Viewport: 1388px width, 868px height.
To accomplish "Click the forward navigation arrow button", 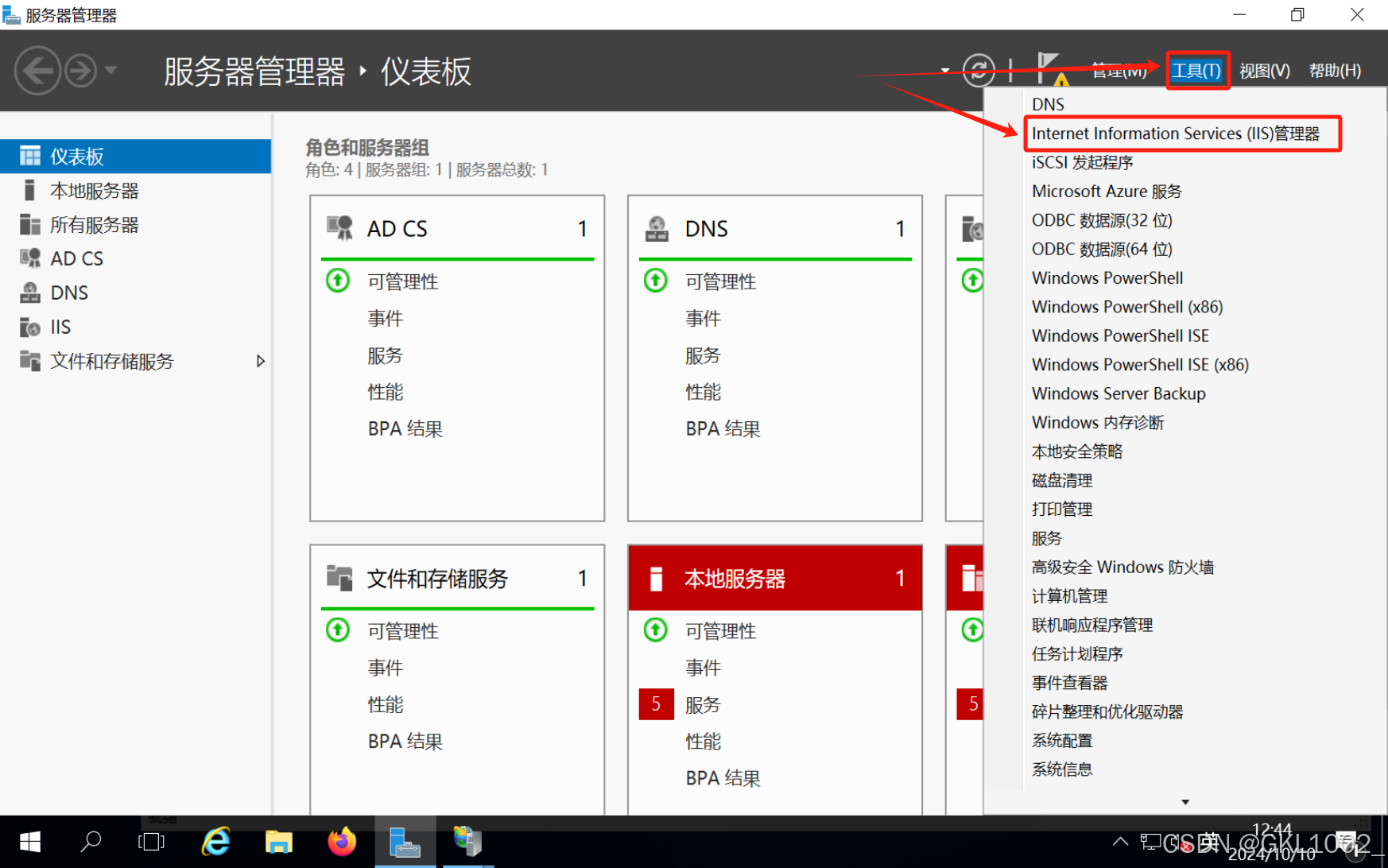I will pos(80,71).
